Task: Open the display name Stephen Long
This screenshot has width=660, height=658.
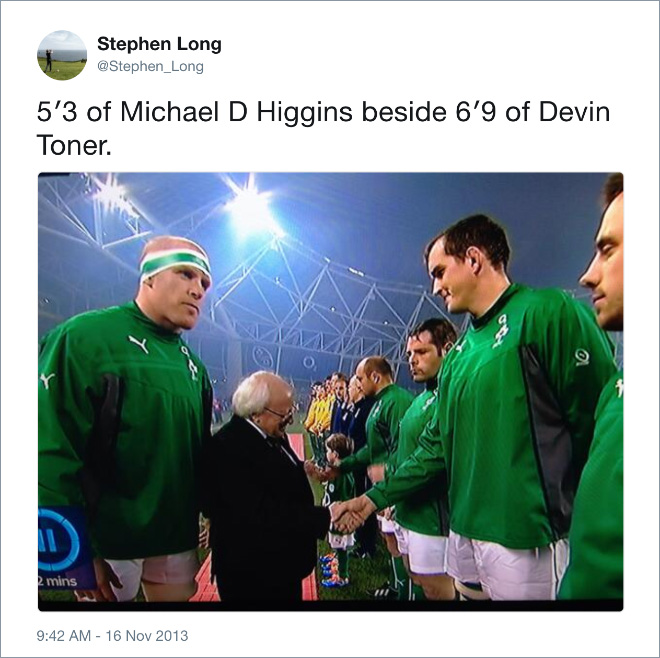Action: [159, 44]
